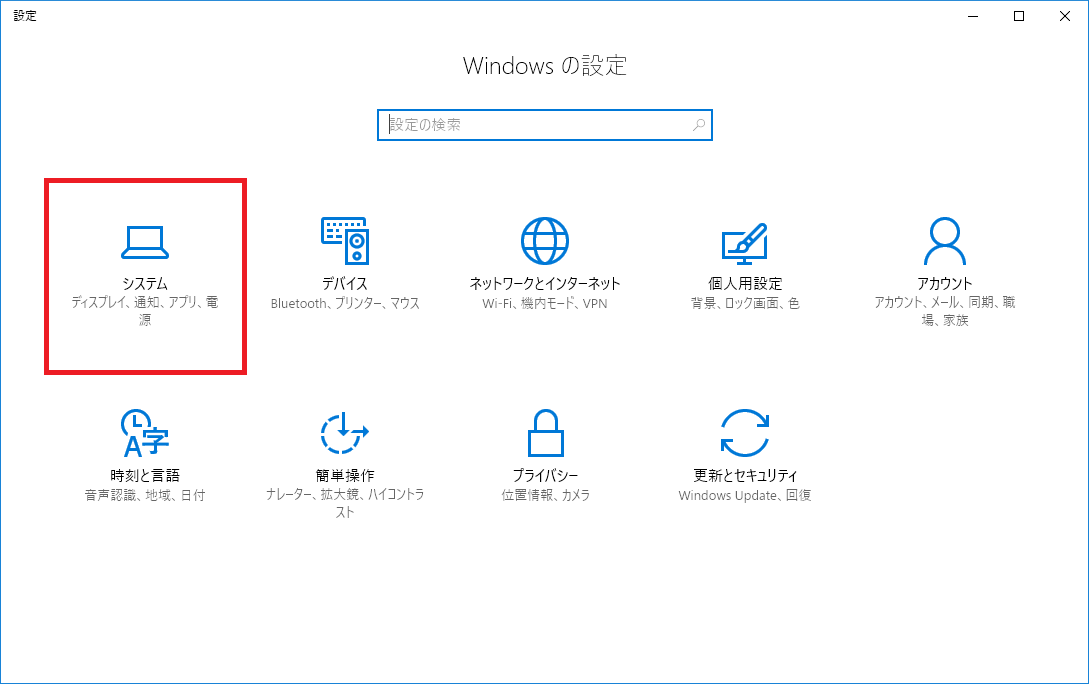Open the 個人用設定 paintbrush icon
Viewport: 1089px width, 684px height.
coord(745,243)
